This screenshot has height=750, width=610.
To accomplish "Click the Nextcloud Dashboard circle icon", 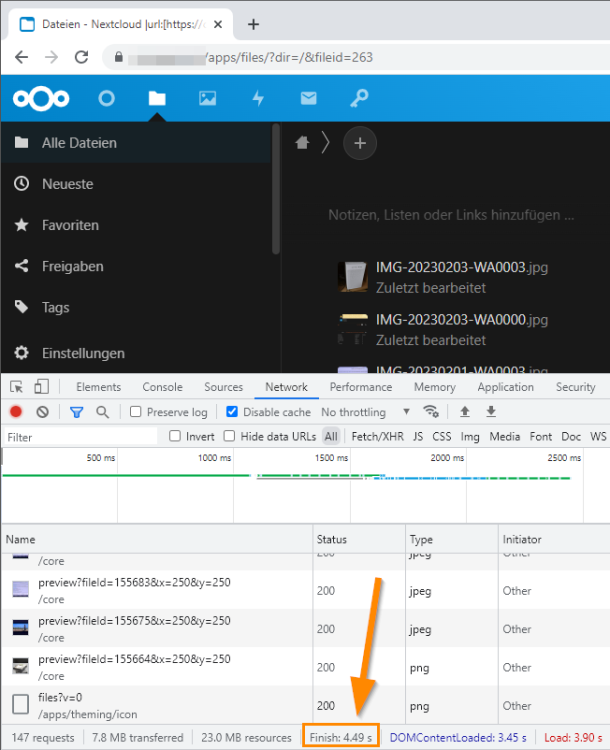I will 106,99.
